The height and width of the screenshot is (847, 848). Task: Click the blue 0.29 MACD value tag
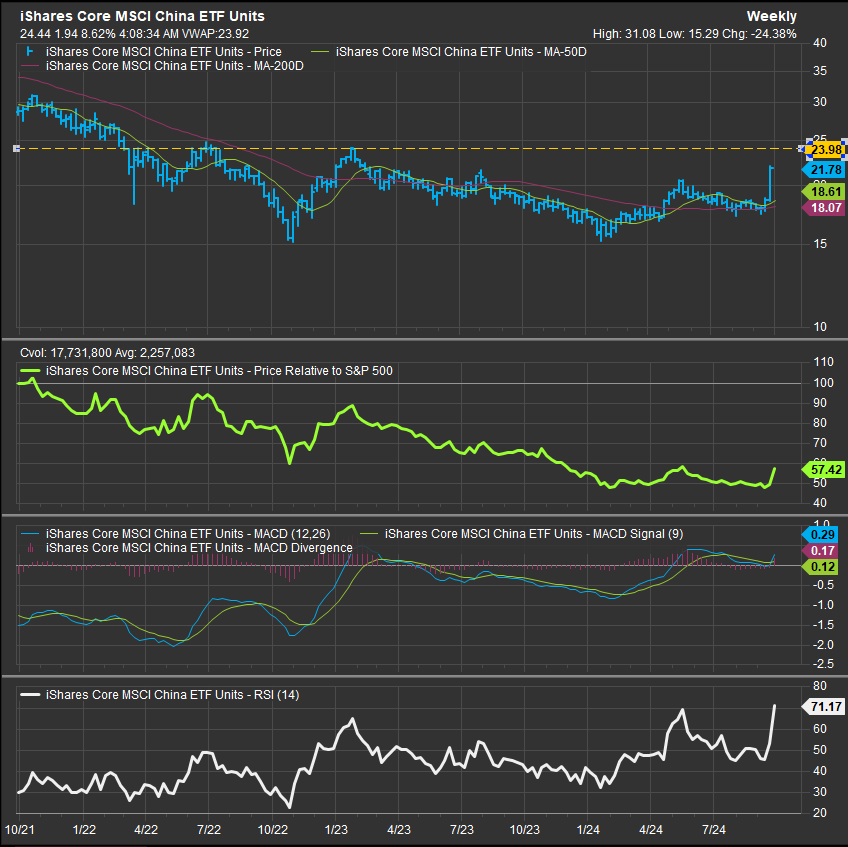pos(820,535)
